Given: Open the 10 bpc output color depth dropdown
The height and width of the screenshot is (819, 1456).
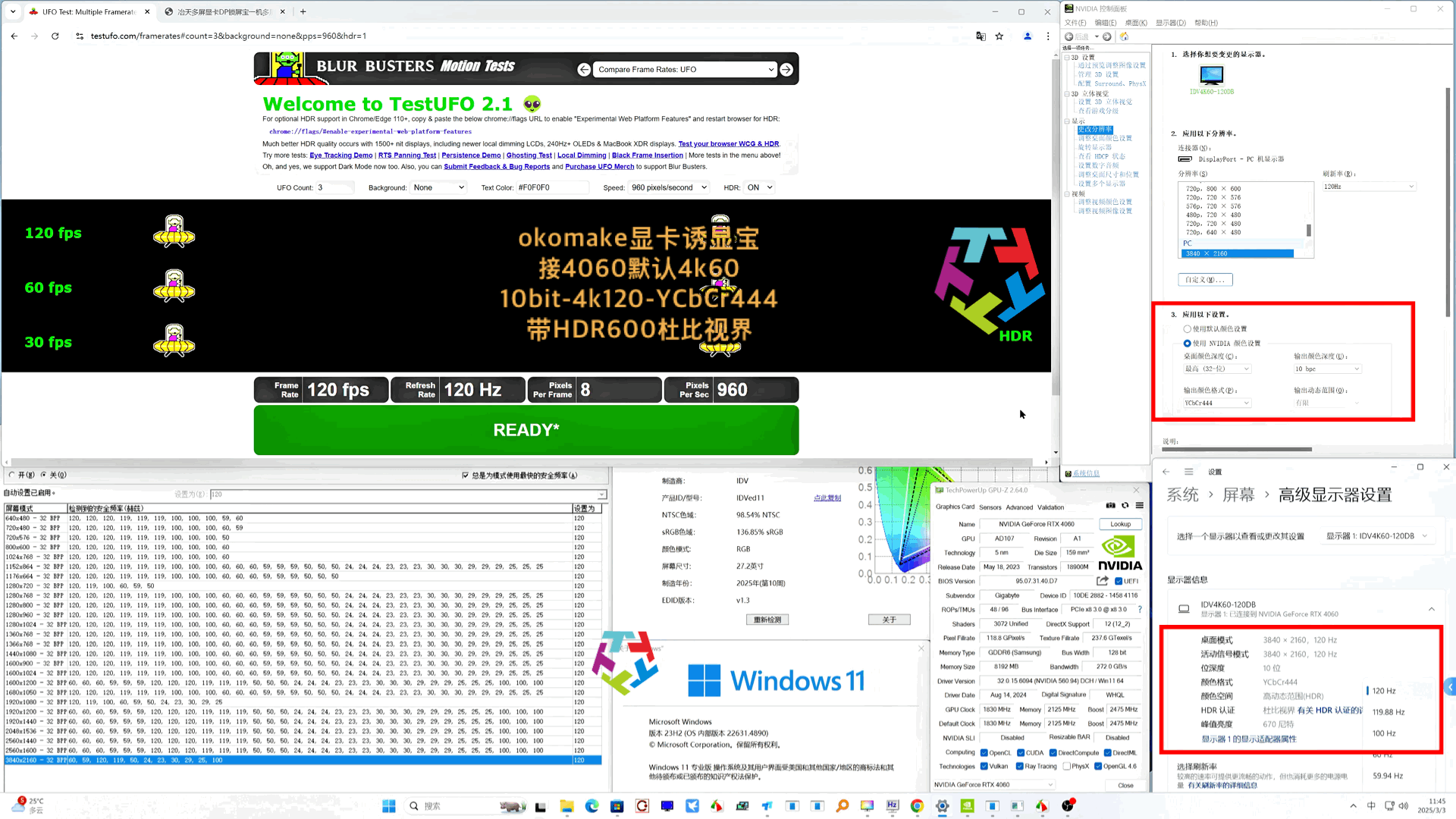Looking at the screenshot, I should (x=1327, y=369).
